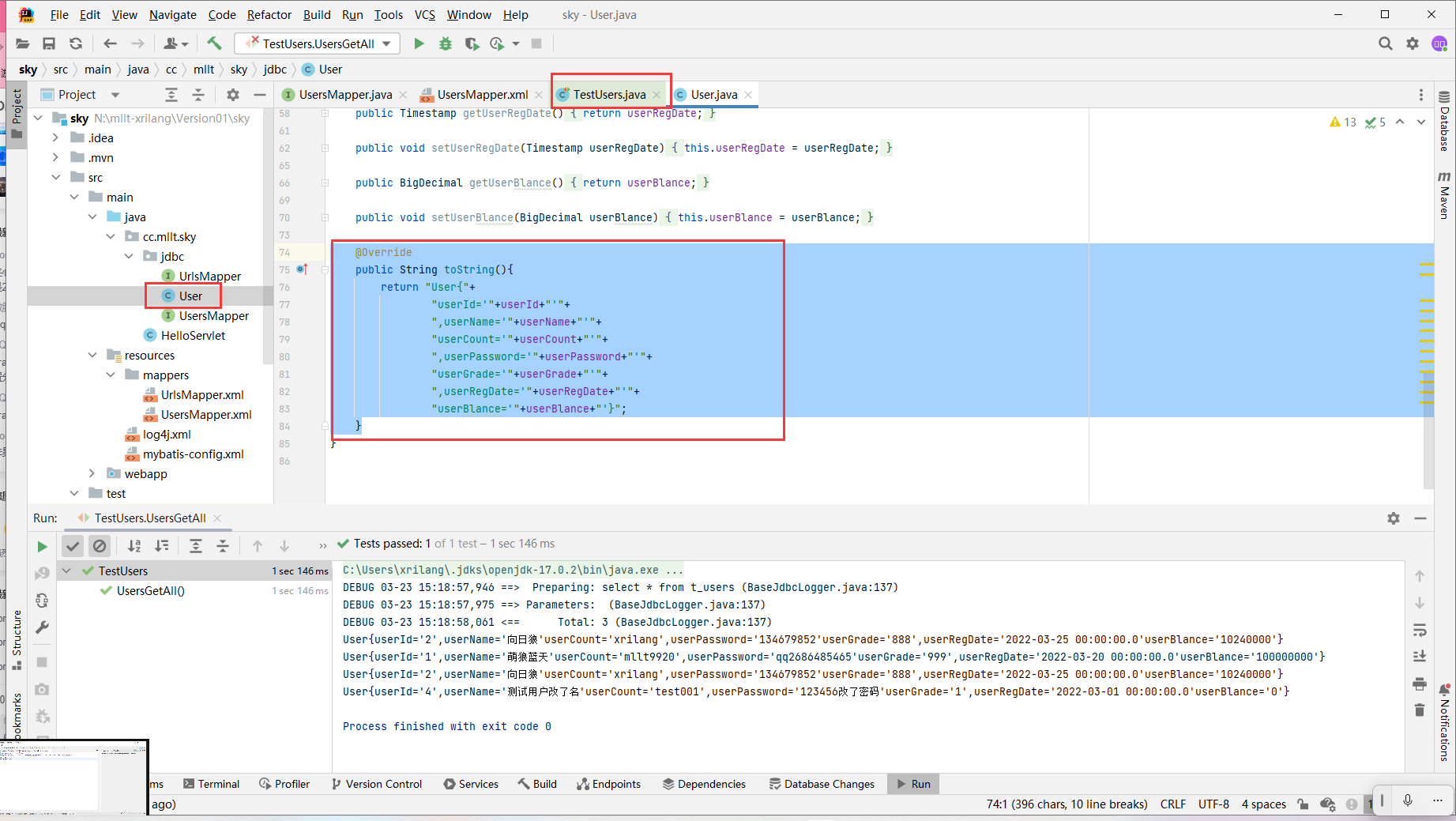Click the CRLF line separator in status bar
1456x821 pixels.
pos(1172,804)
